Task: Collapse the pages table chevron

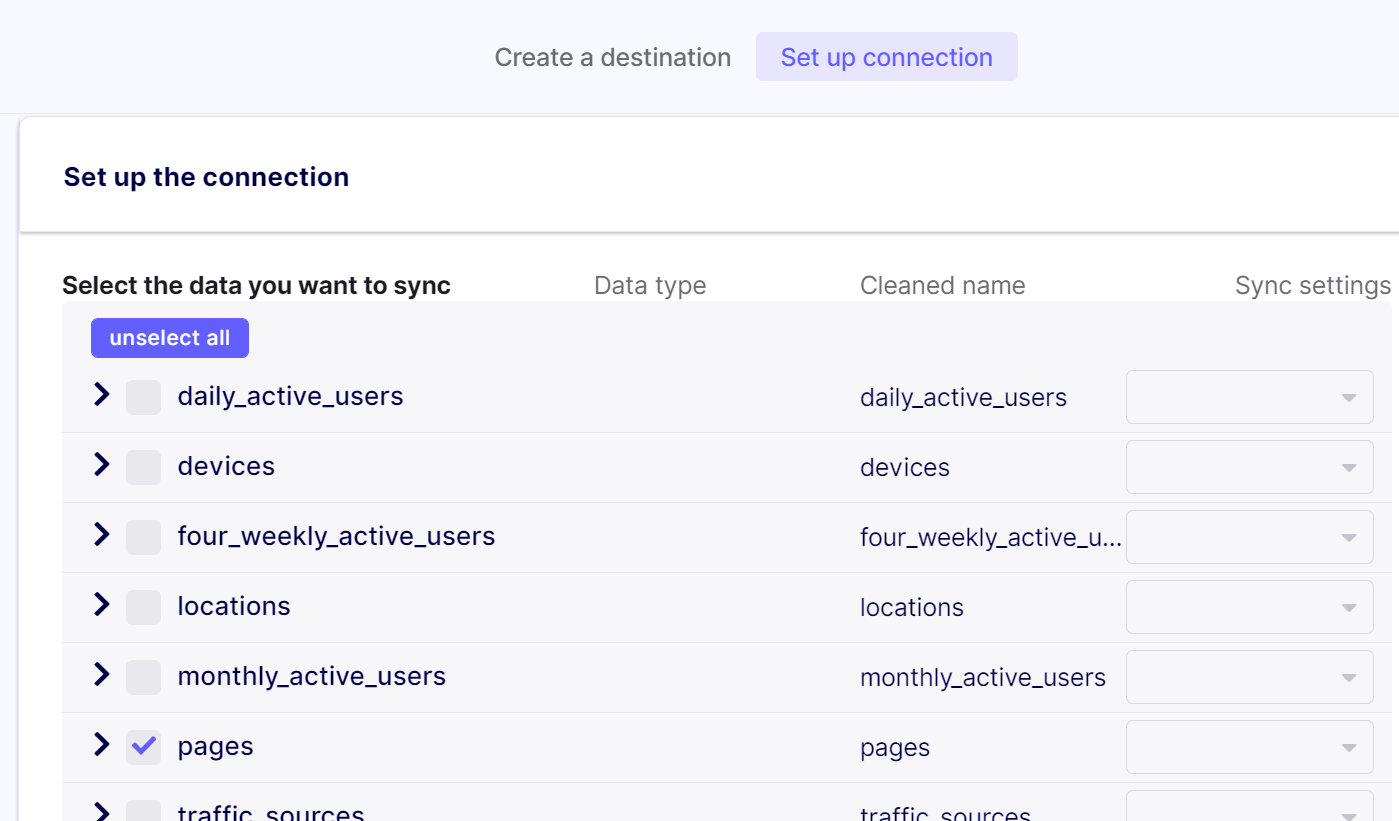Action: tap(100, 745)
